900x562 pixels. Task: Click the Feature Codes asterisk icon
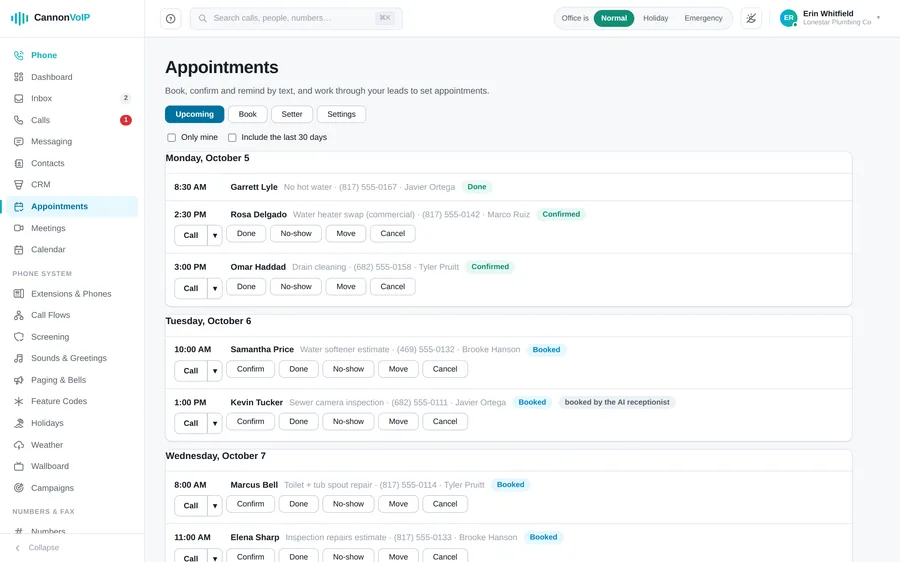[19, 401]
